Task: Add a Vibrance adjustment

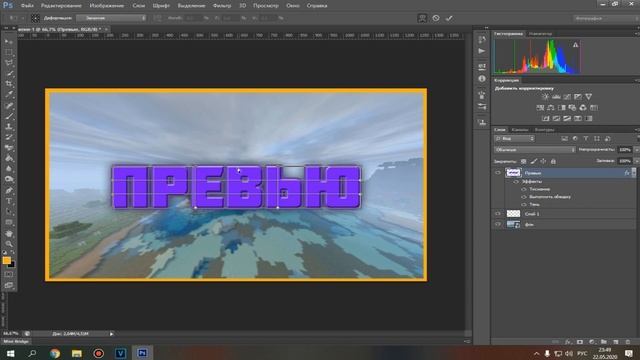Action: click(588, 97)
